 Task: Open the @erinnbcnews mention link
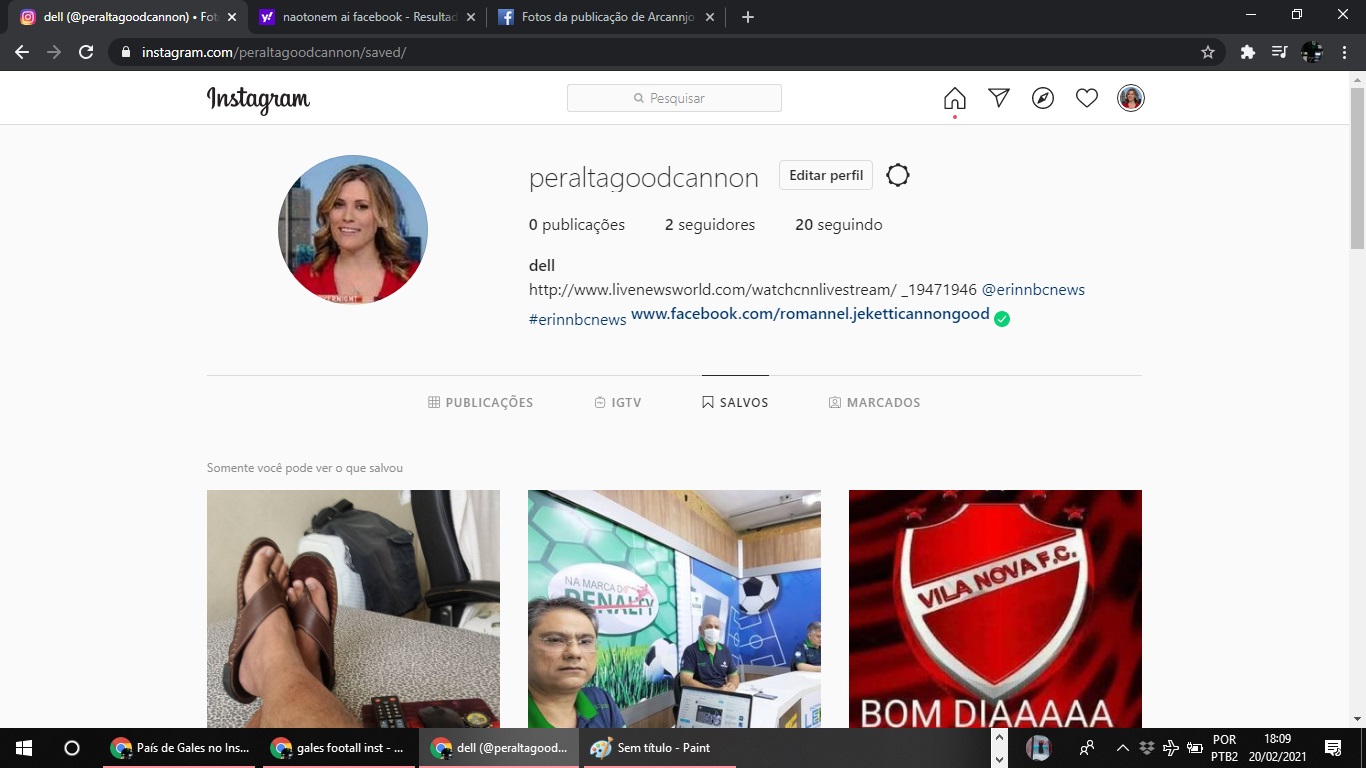pos(1033,290)
